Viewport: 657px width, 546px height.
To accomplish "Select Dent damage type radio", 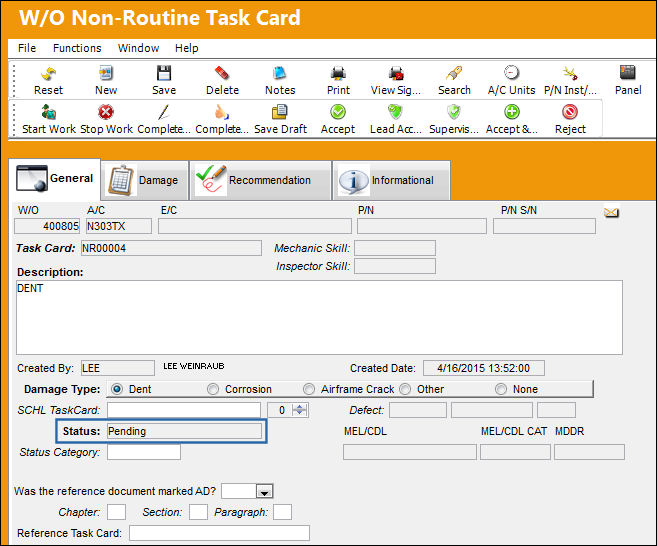I will coord(117,389).
